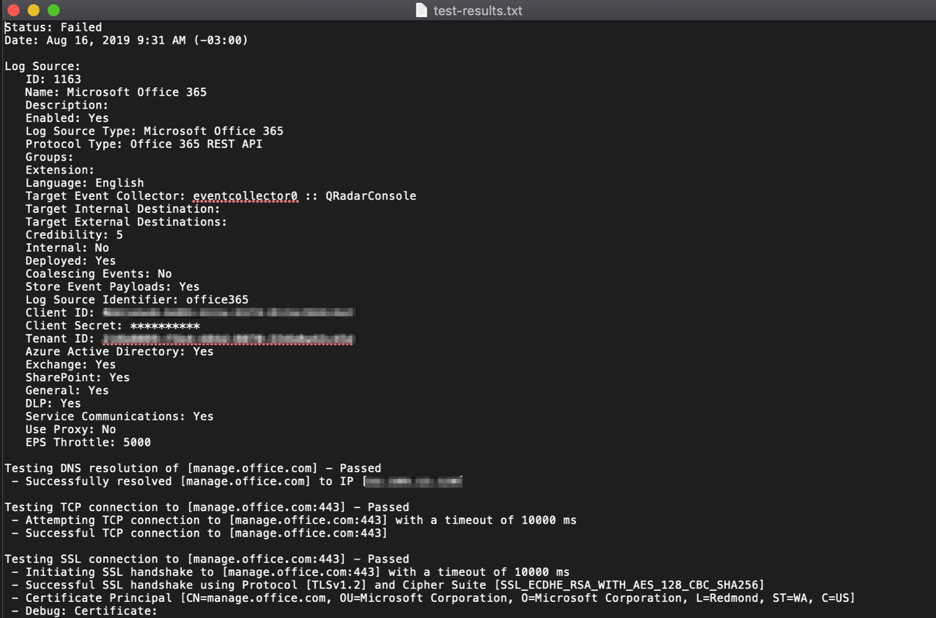Image resolution: width=936 pixels, height=618 pixels.
Task: Click the 'Initiating SSL handshake' line
Action: point(290,573)
